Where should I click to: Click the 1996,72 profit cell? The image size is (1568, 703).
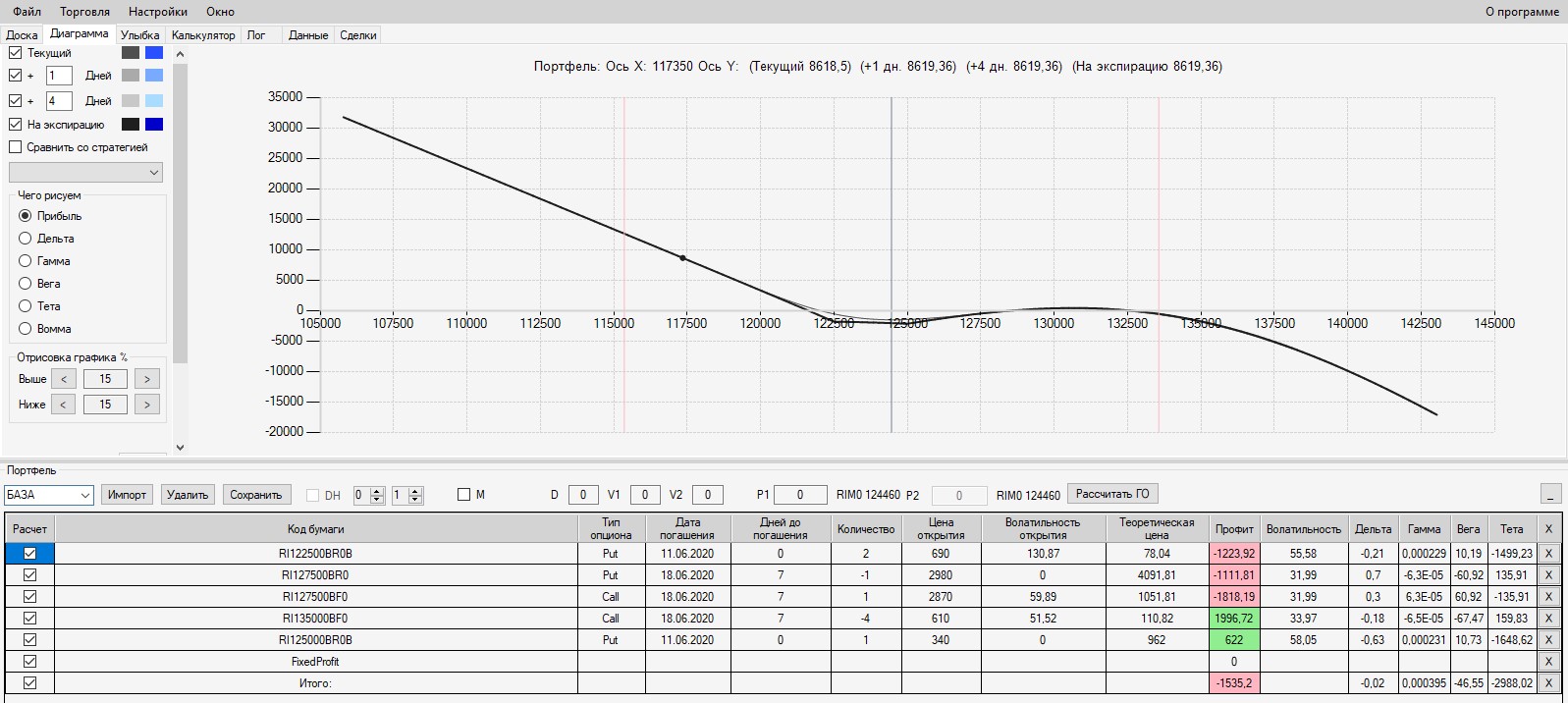1234,619
